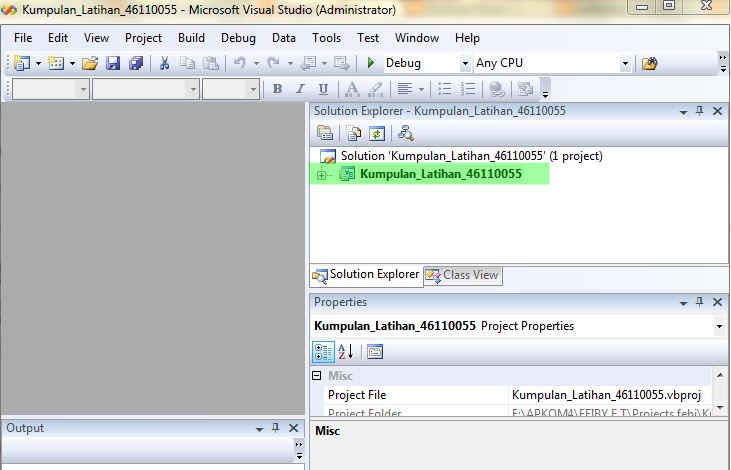The width and height of the screenshot is (731, 470).
Task: Click the Add New Item toolbar icon
Action: pos(56,63)
